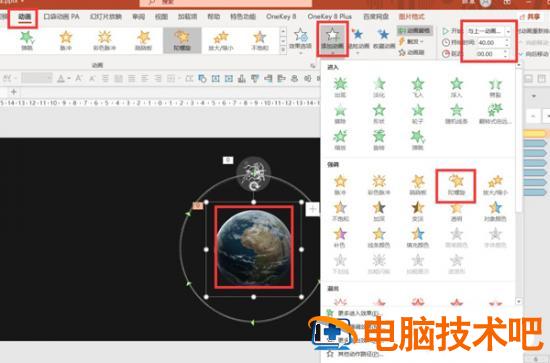Viewport: 550px width, 363px height.
Task: Select 陀螺旋 effect in ribbon animation gallery
Action: click(x=182, y=40)
